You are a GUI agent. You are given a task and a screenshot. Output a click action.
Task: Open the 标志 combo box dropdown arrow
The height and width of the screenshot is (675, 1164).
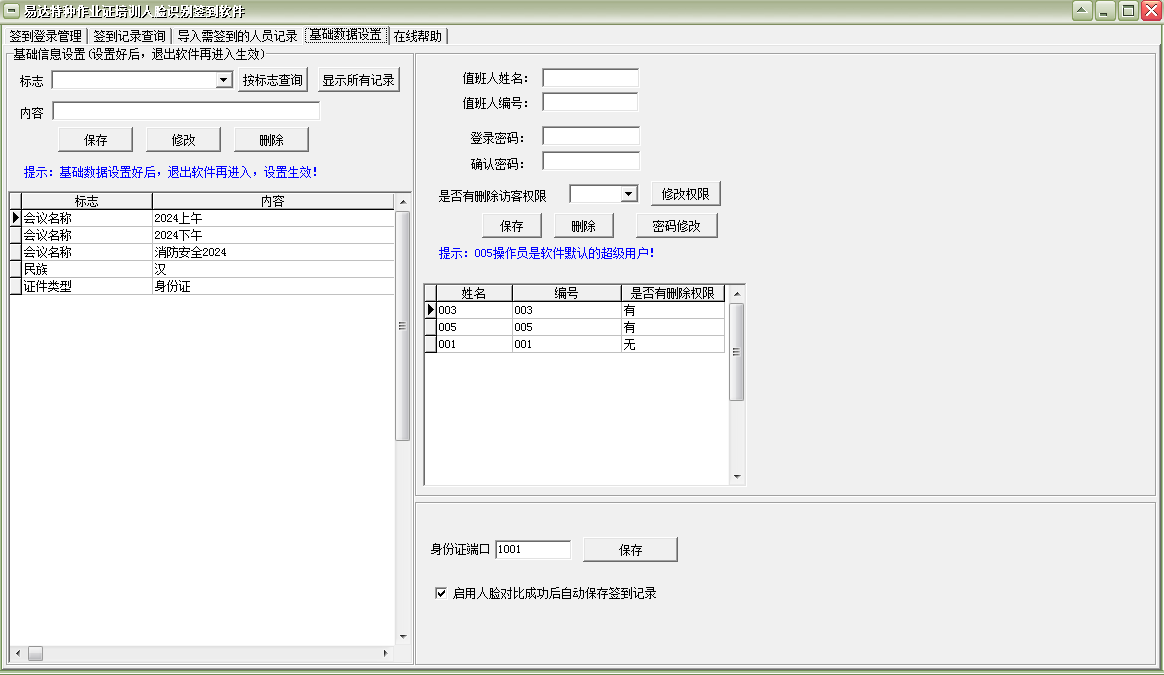(223, 79)
